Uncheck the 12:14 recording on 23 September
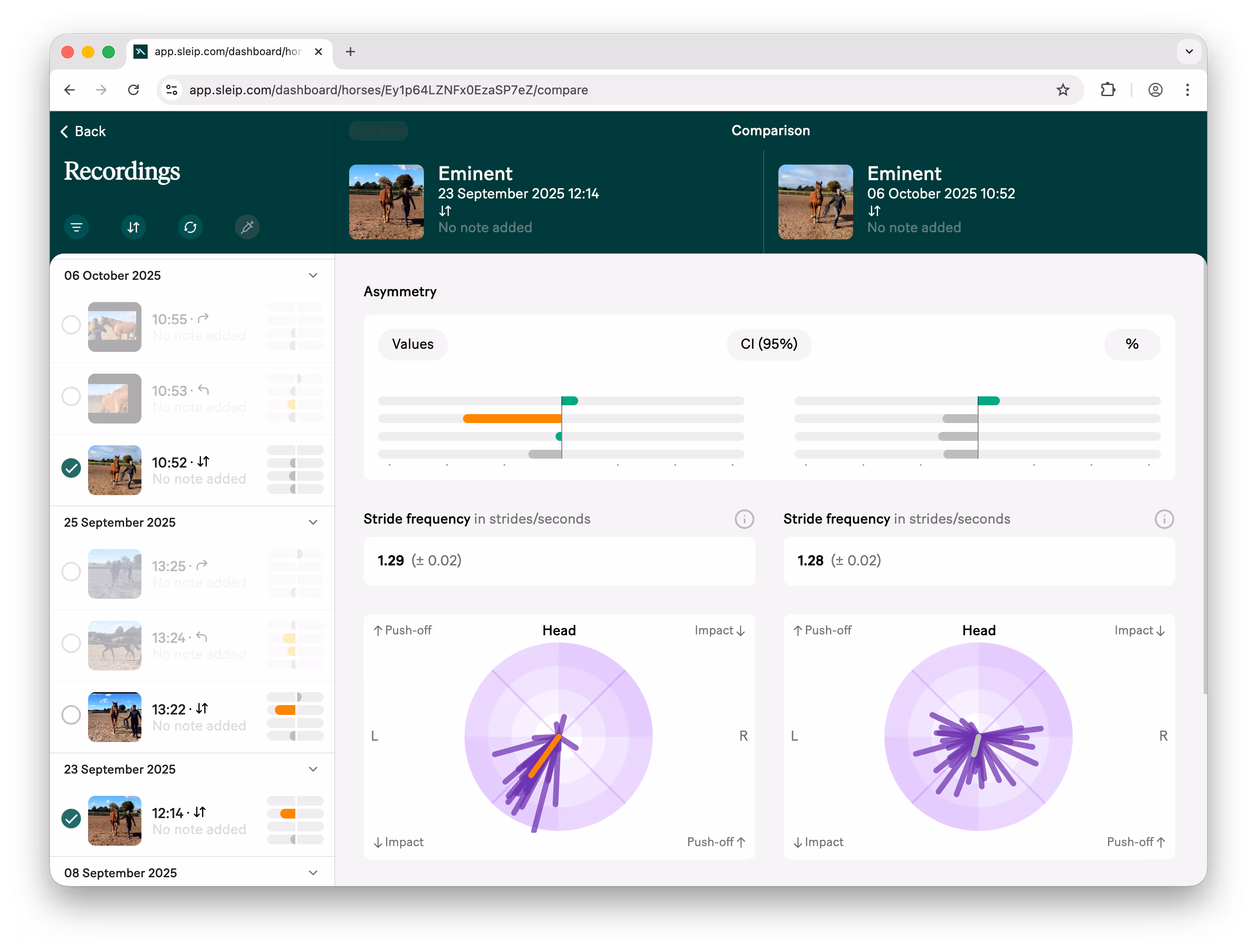This screenshot has width=1257, height=952. pyautogui.click(x=71, y=819)
